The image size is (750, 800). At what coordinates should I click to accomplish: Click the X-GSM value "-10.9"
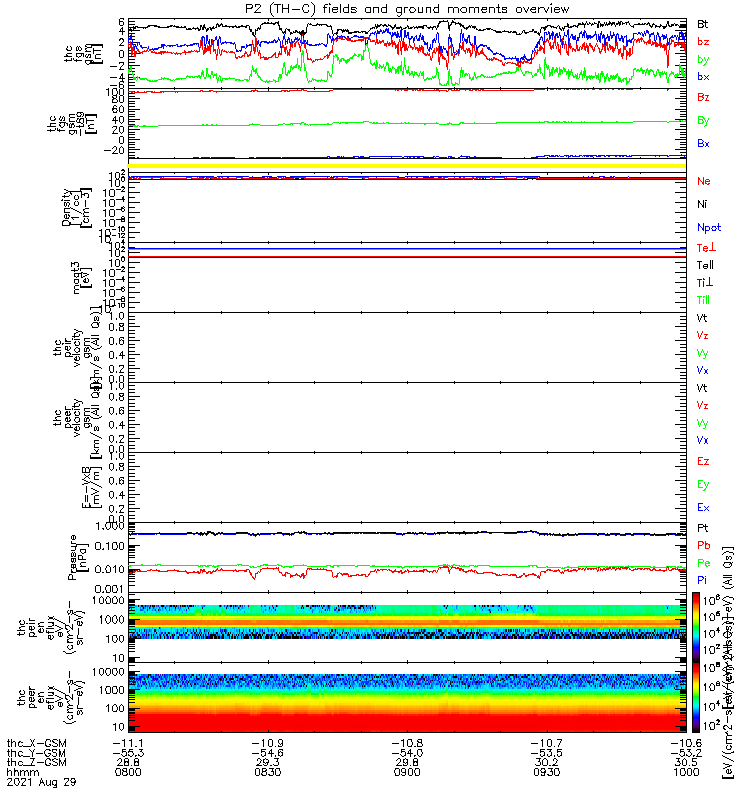click(268, 743)
